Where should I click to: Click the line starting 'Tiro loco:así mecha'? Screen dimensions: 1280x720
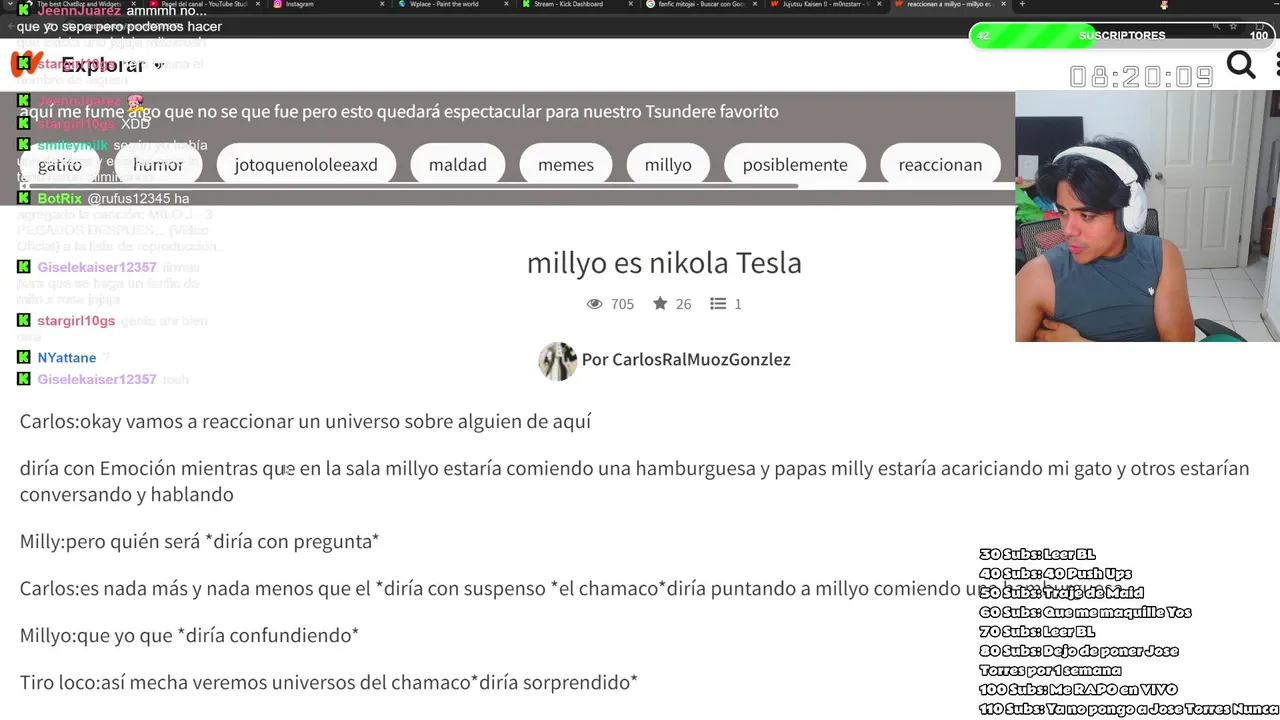click(329, 683)
